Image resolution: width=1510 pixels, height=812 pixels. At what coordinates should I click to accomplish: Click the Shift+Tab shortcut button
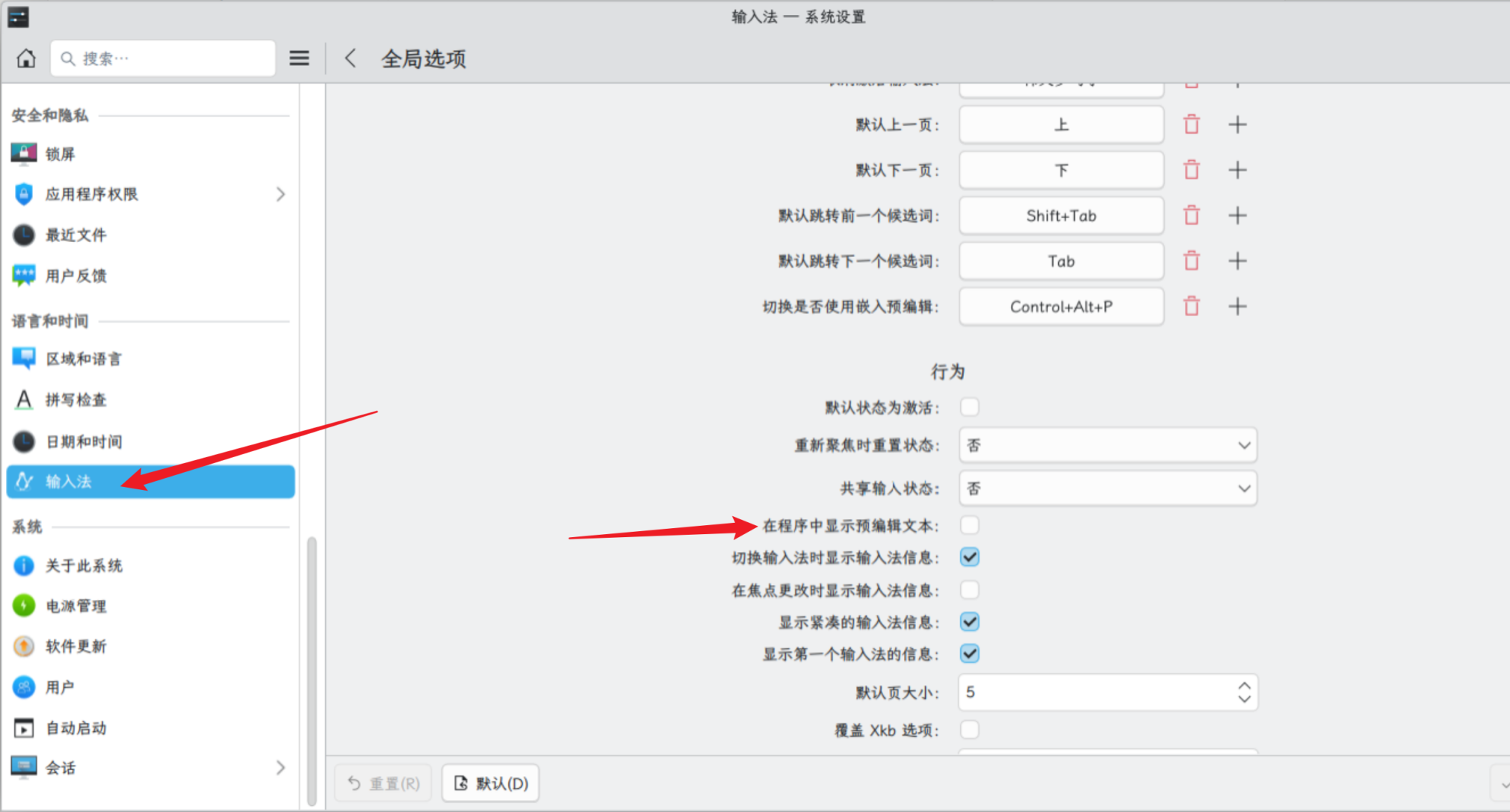click(x=1061, y=216)
